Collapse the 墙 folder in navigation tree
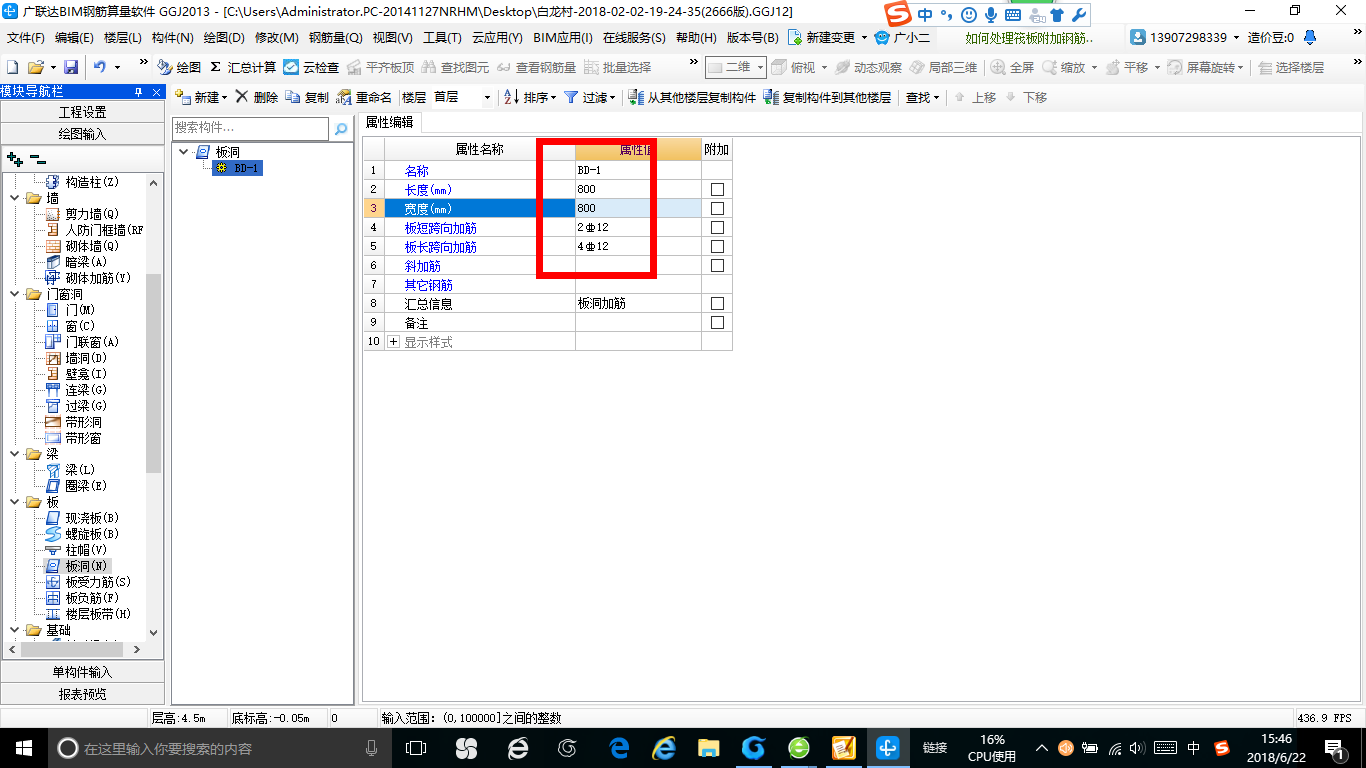Viewport: 1366px width, 768px height. (x=16, y=198)
